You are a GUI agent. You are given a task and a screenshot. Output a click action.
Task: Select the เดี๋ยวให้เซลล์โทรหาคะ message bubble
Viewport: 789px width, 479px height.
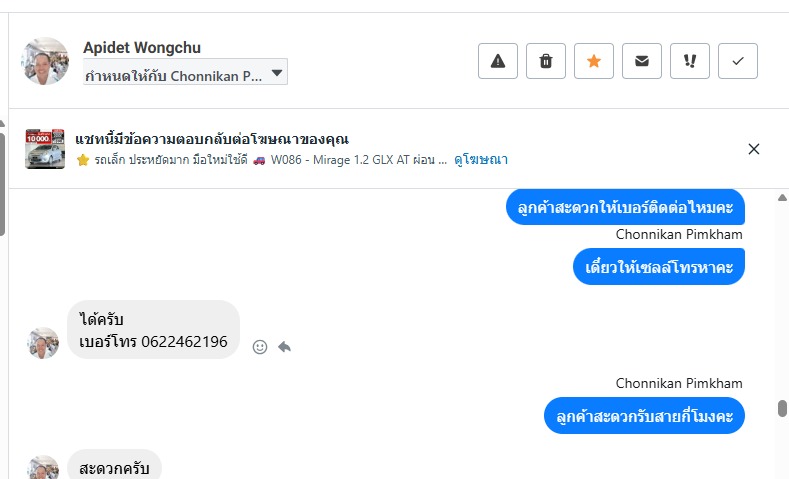click(660, 267)
